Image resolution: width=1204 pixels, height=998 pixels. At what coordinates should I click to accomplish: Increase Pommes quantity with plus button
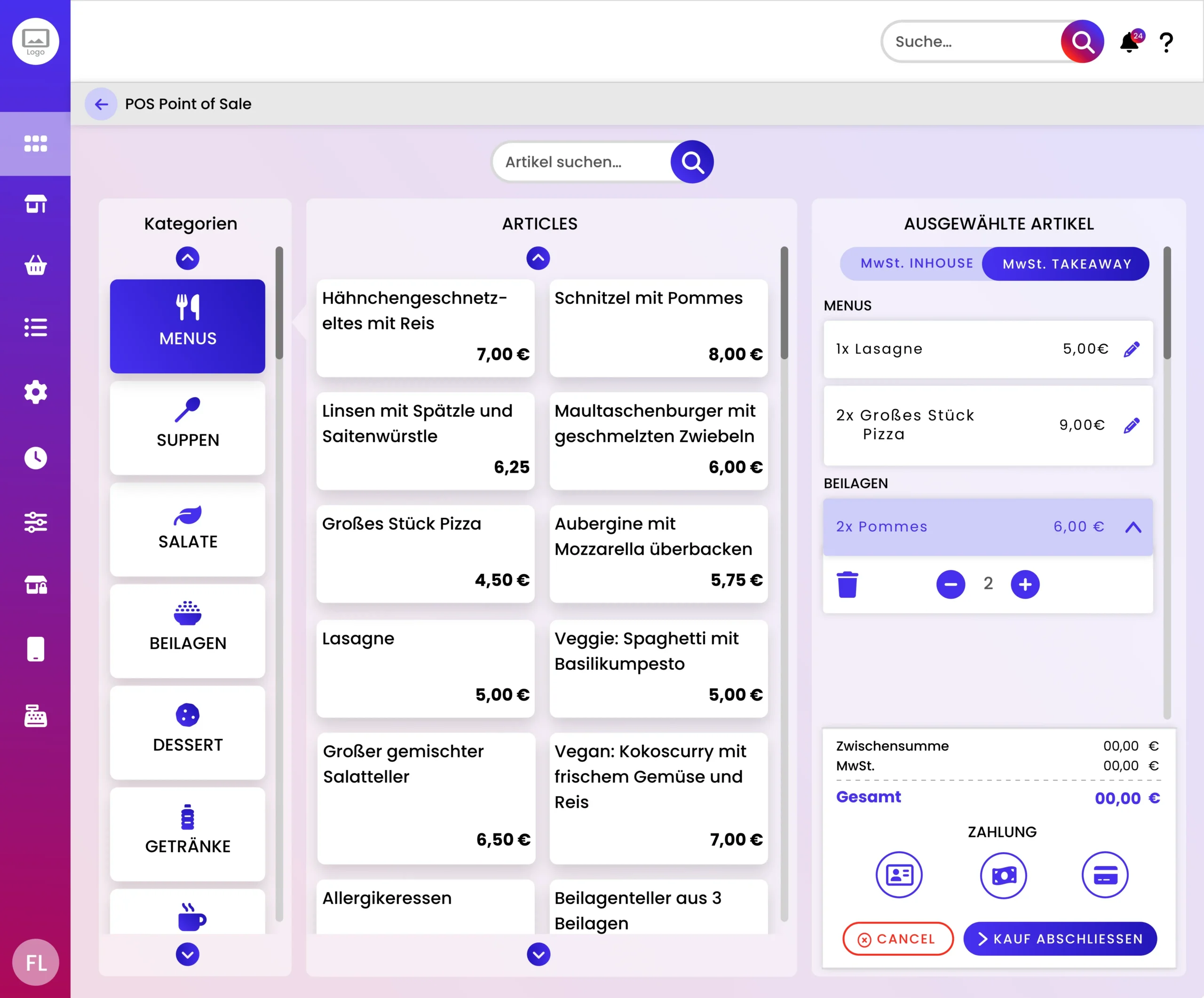click(x=1025, y=584)
